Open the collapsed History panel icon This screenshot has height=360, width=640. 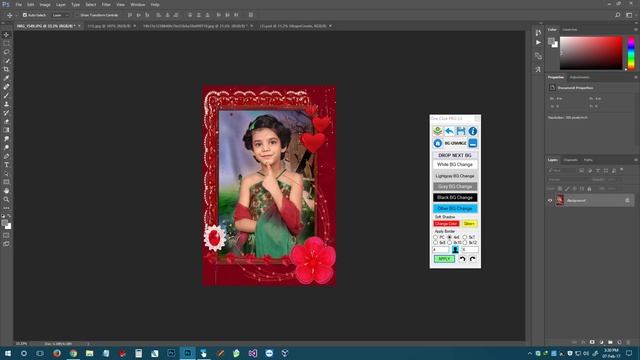538,33
